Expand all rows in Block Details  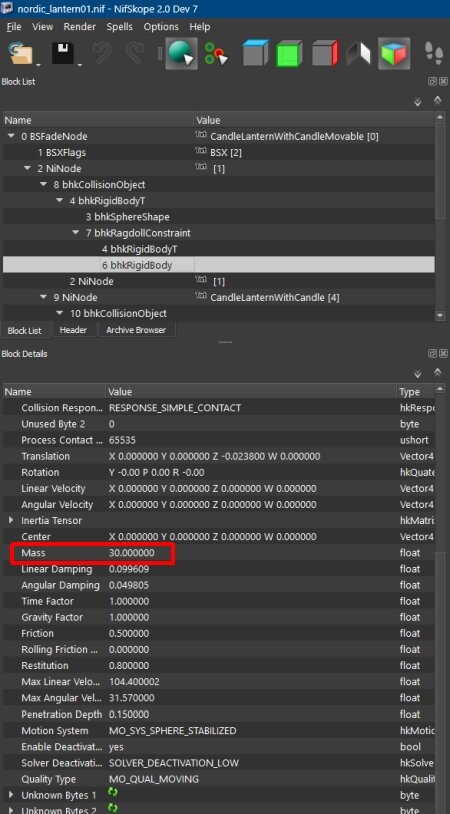coord(418,374)
